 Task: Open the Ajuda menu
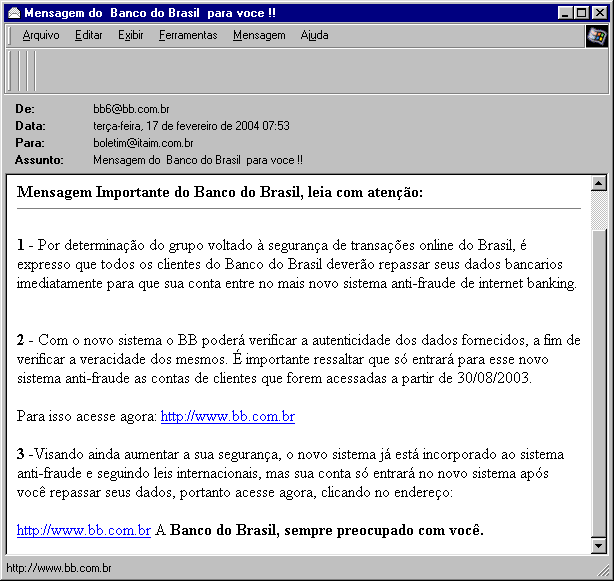(314, 35)
